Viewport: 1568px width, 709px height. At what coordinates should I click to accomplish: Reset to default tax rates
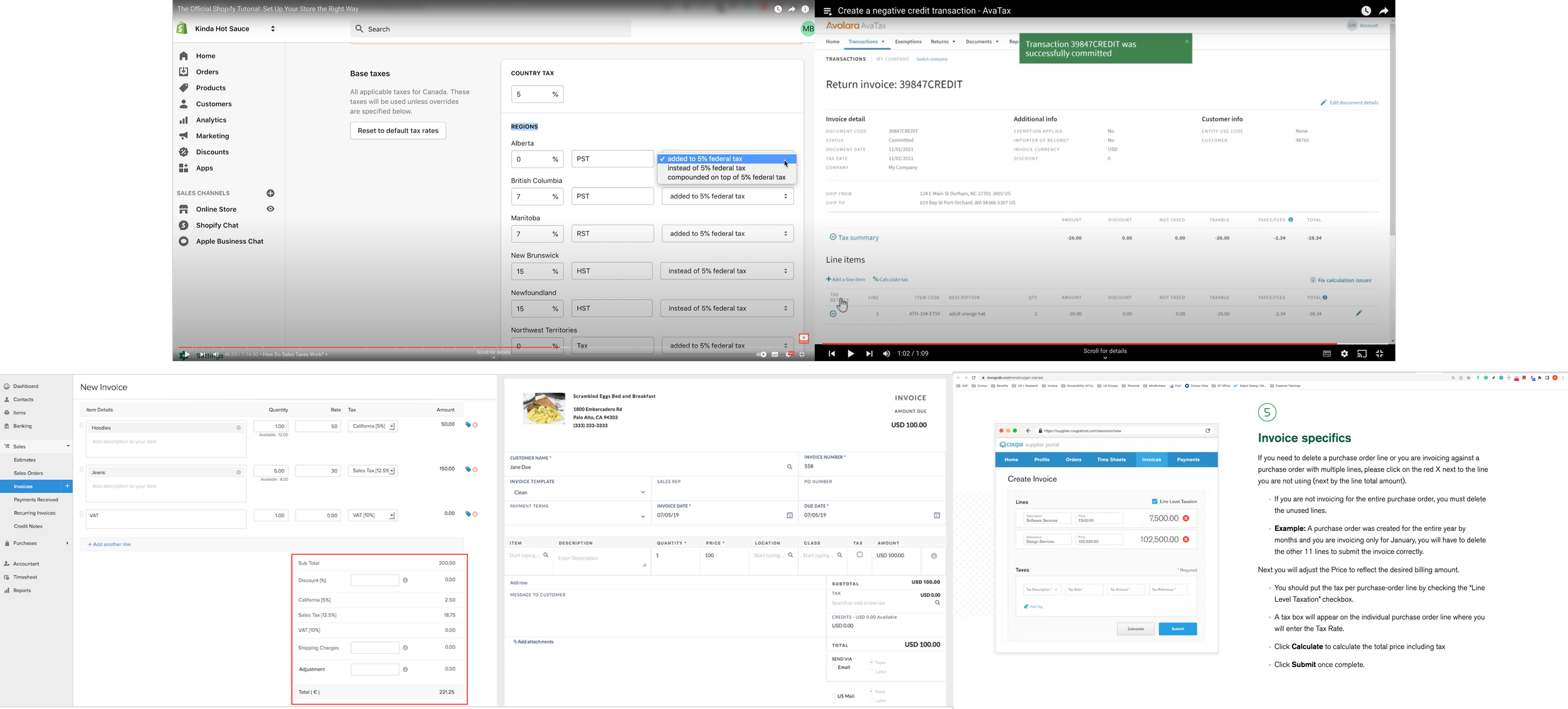pyautogui.click(x=398, y=130)
